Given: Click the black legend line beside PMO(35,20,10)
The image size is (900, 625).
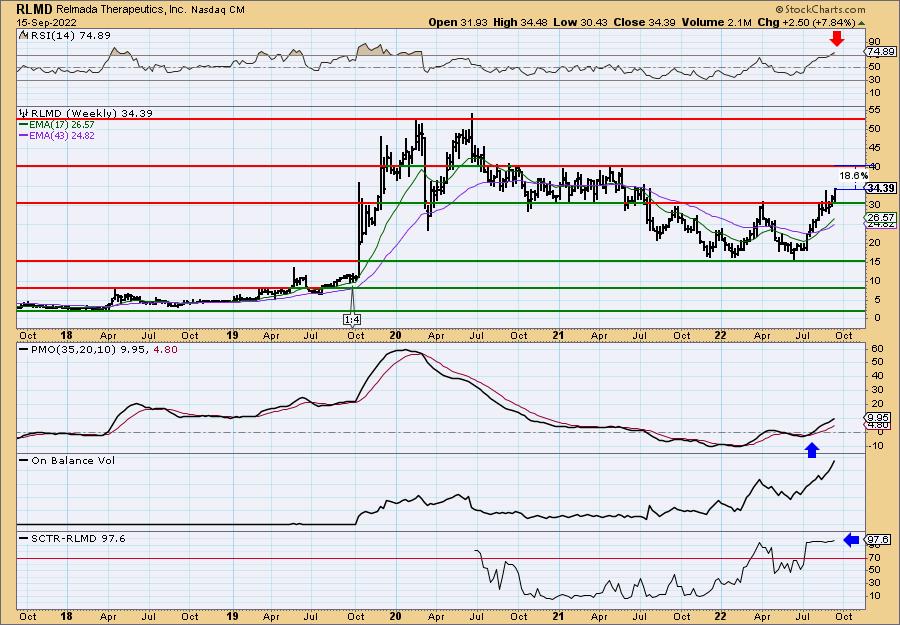Looking at the screenshot, I should click(x=24, y=350).
